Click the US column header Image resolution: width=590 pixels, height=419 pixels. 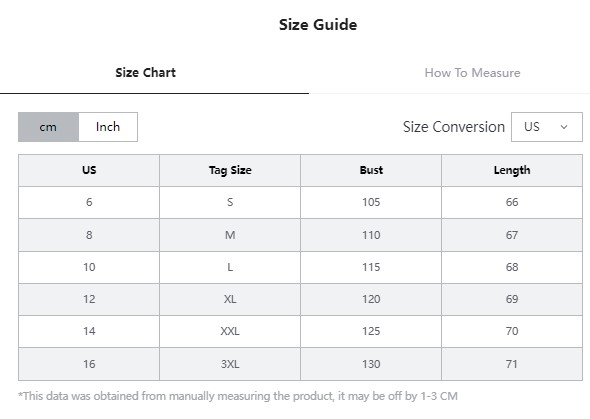point(89,170)
